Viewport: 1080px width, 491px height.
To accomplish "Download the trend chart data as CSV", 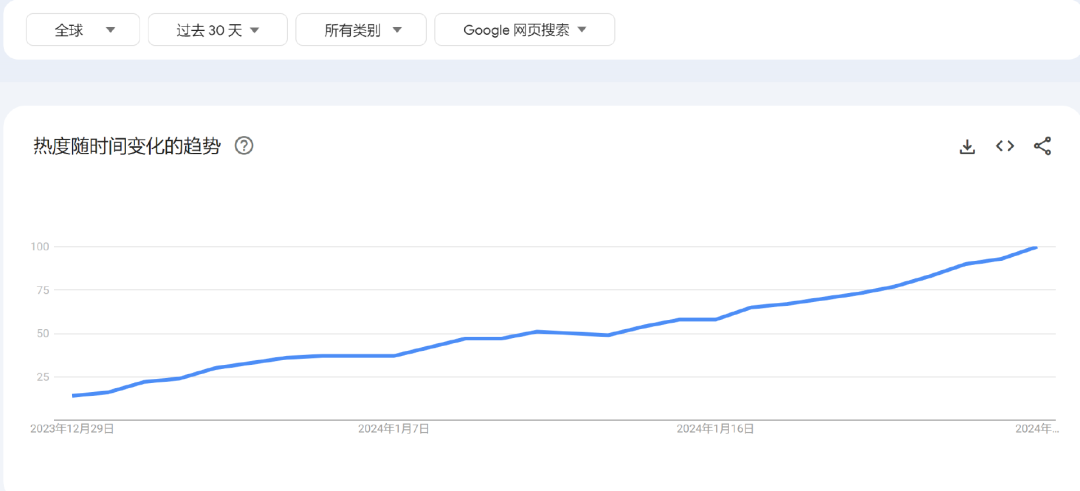I will click(967, 147).
